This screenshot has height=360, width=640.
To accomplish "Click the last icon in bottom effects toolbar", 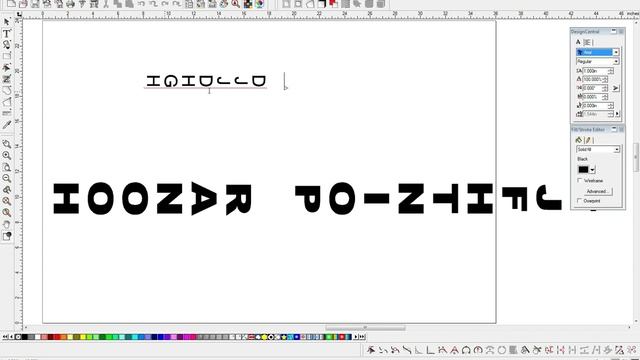I will 632,350.
